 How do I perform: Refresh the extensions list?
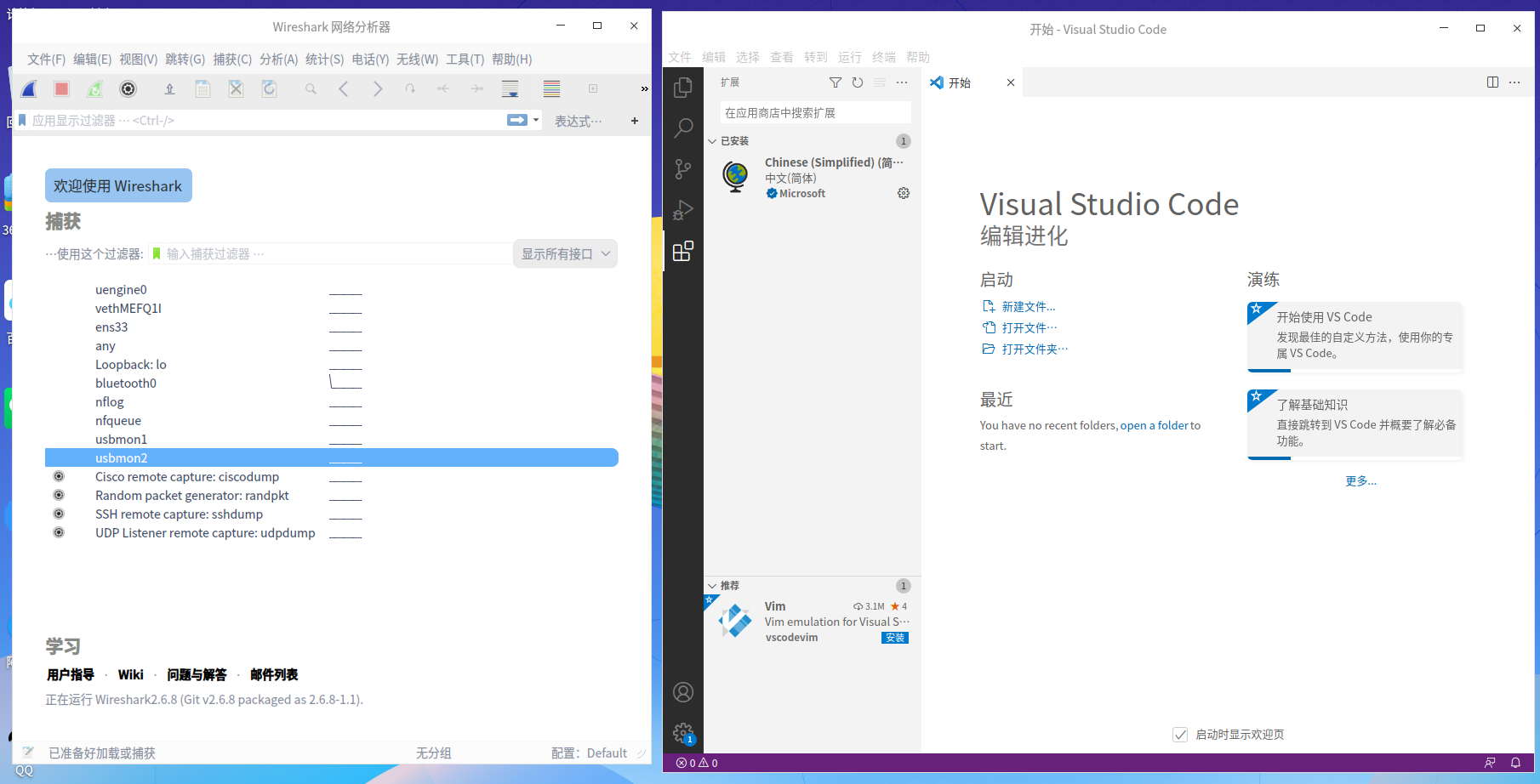pyautogui.click(x=858, y=82)
